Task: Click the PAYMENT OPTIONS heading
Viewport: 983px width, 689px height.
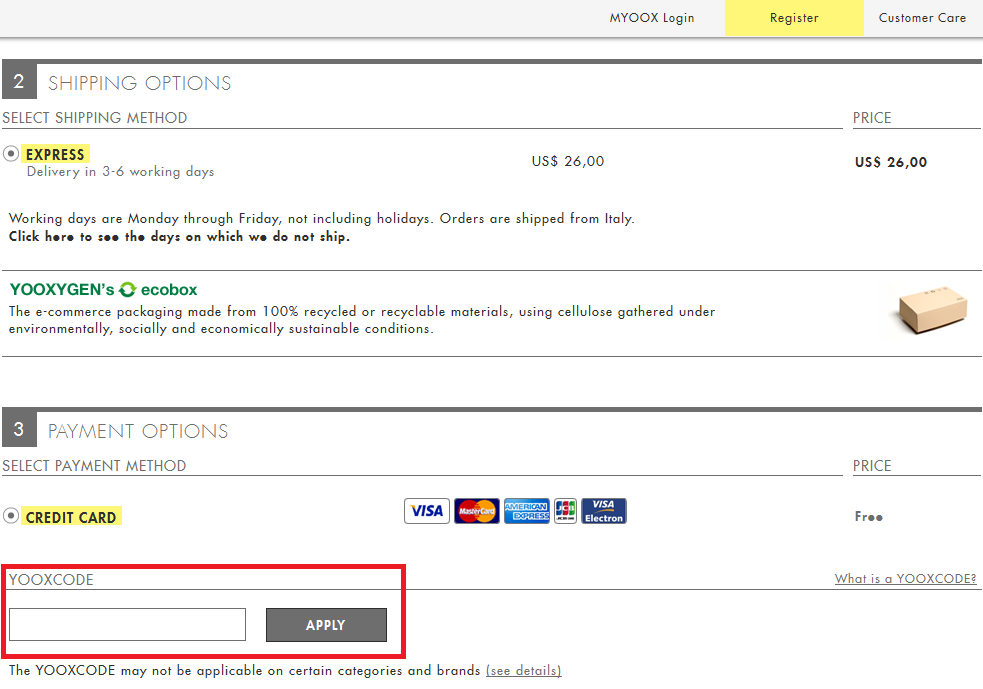Action: tap(138, 431)
